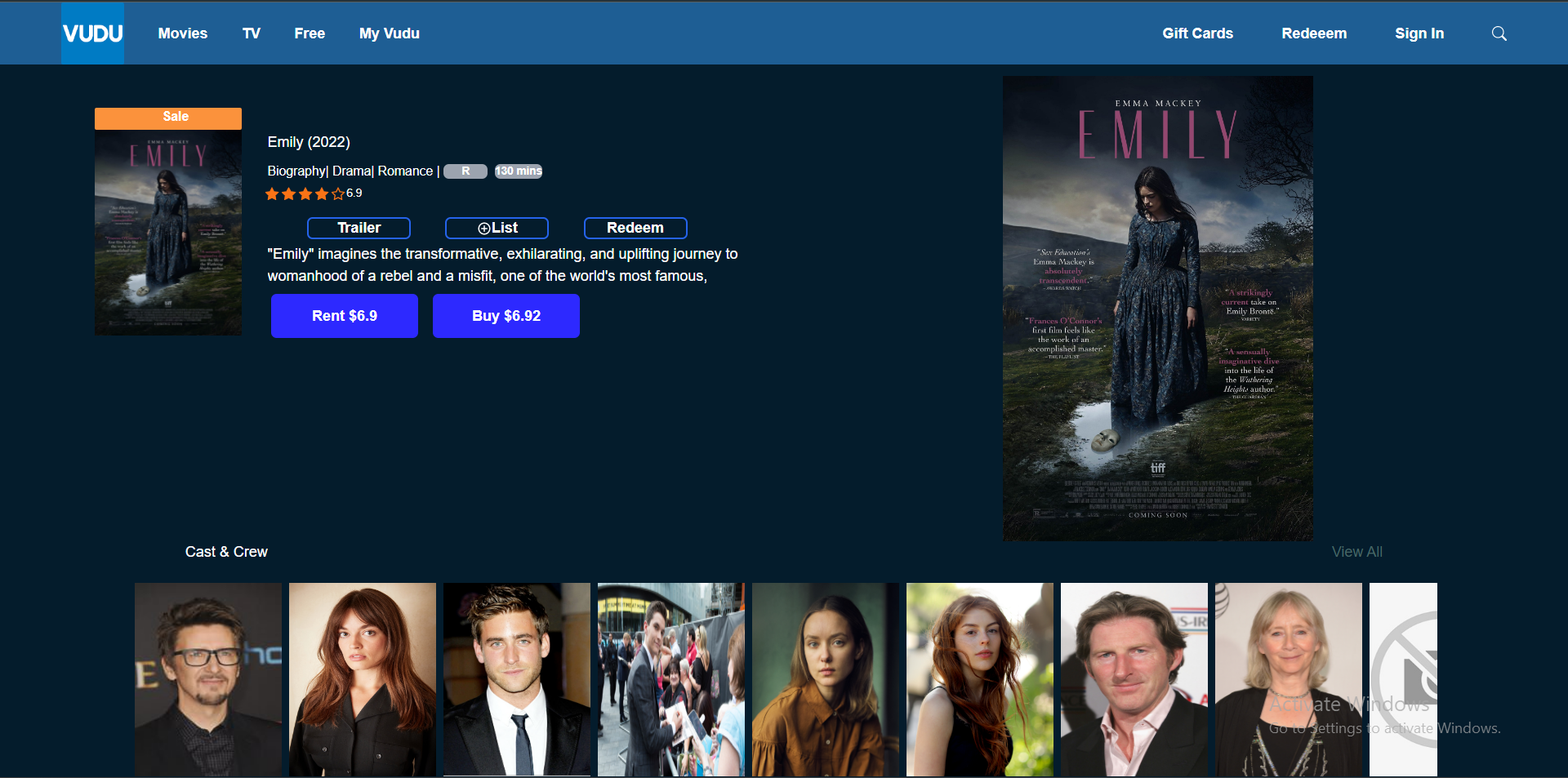
Task: Click the Romance genre label
Action: [x=405, y=171]
